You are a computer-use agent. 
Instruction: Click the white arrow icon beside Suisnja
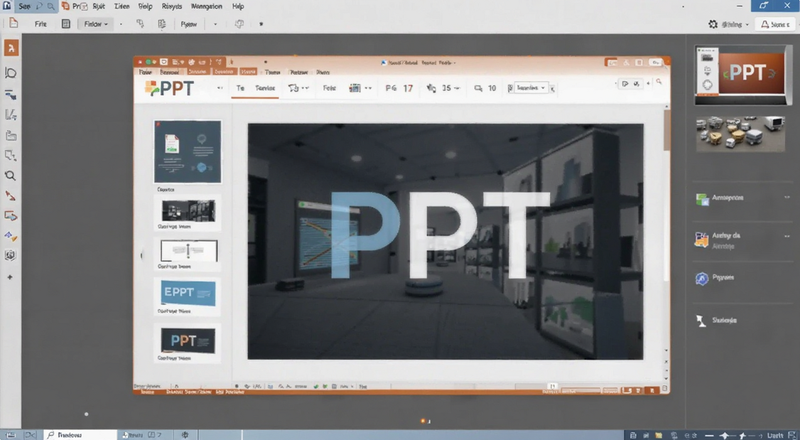click(x=701, y=321)
